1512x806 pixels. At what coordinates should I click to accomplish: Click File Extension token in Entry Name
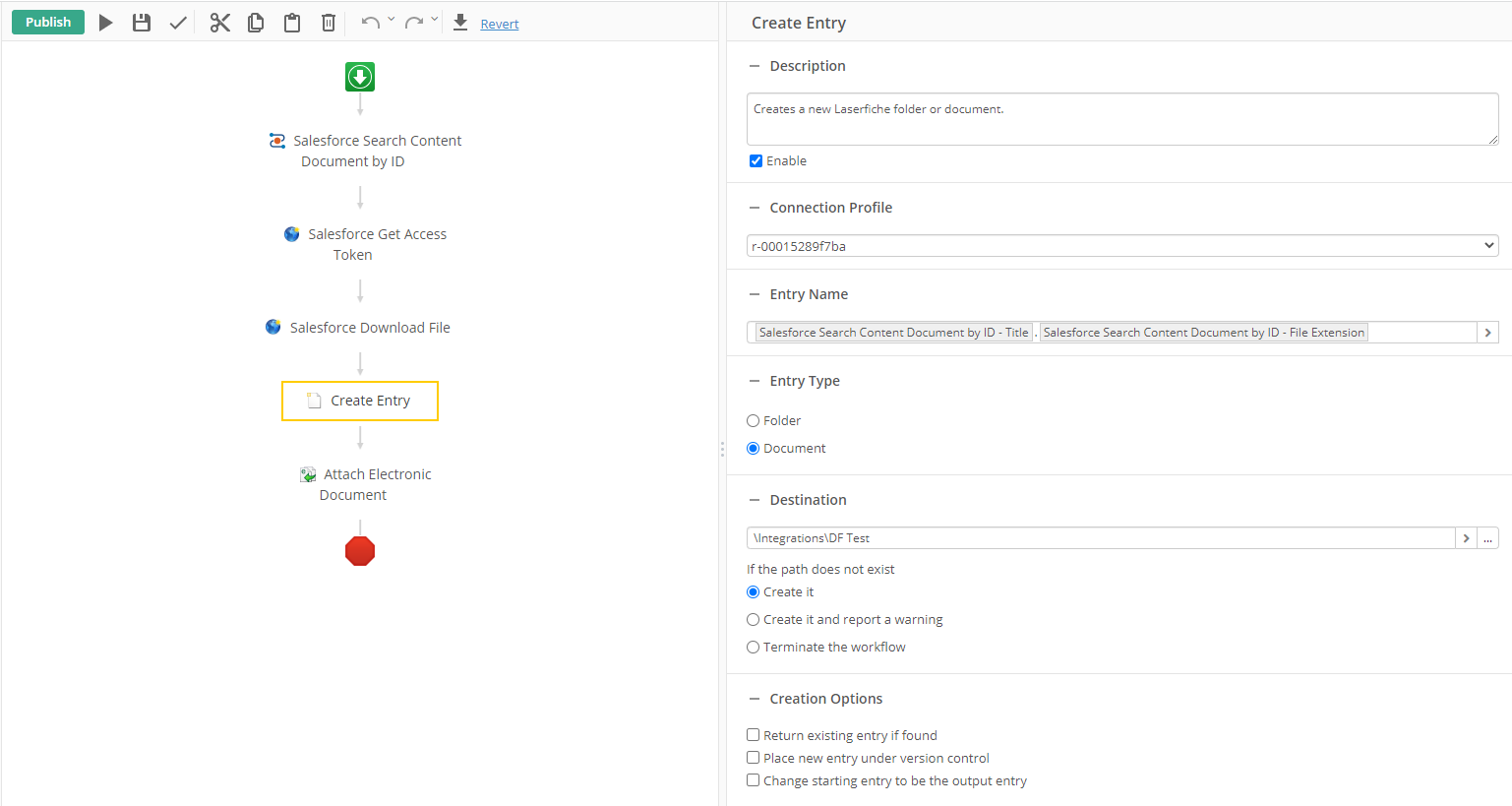pyautogui.click(x=1204, y=333)
